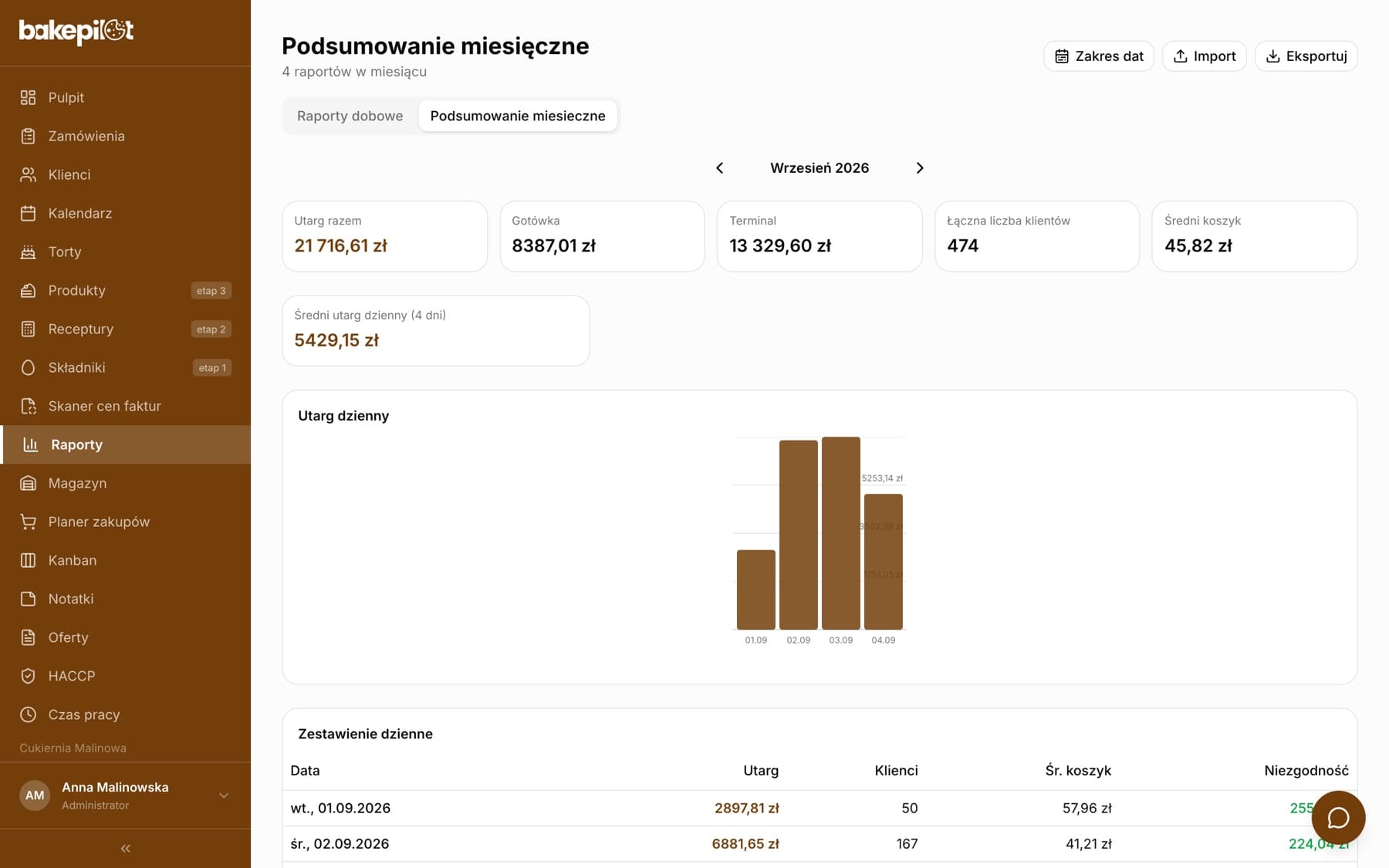Click row wt., 01.09.2026
The width and height of the screenshot is (1389, 868).
(x=820, y=809)
